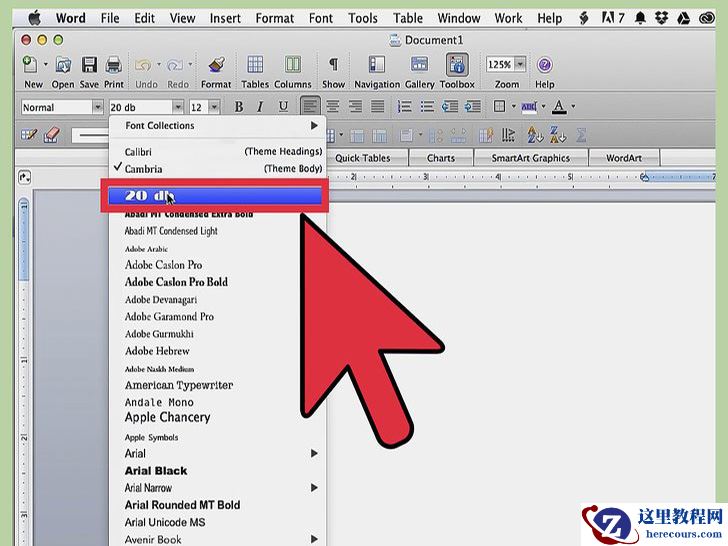
Task: Switch to the WordArt tab
Action: pyautogui.click(x=624, y=158)
